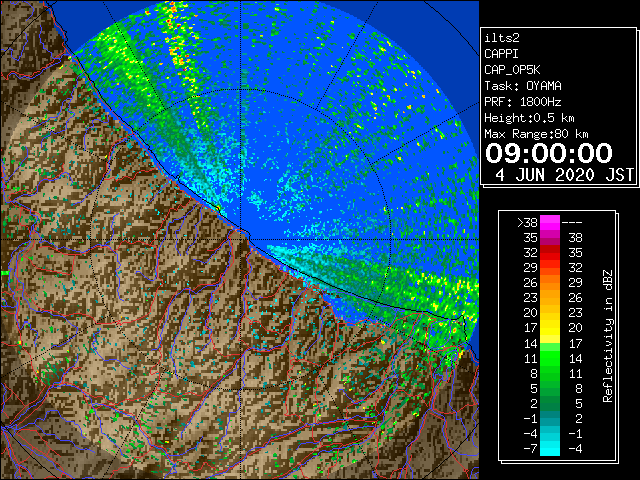The image size is (640, 480).
Task: Select the CAPPI product label
Action: pos(501,54)
